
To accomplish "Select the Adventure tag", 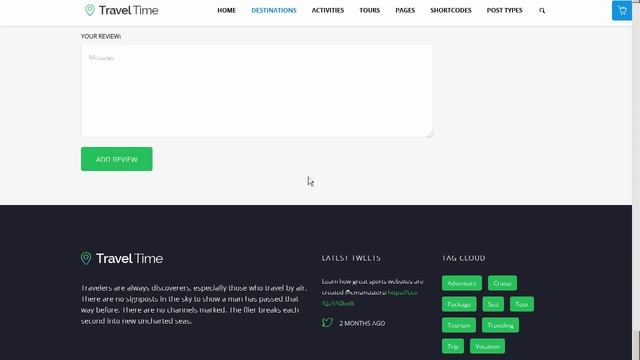I will click(462, 283).
